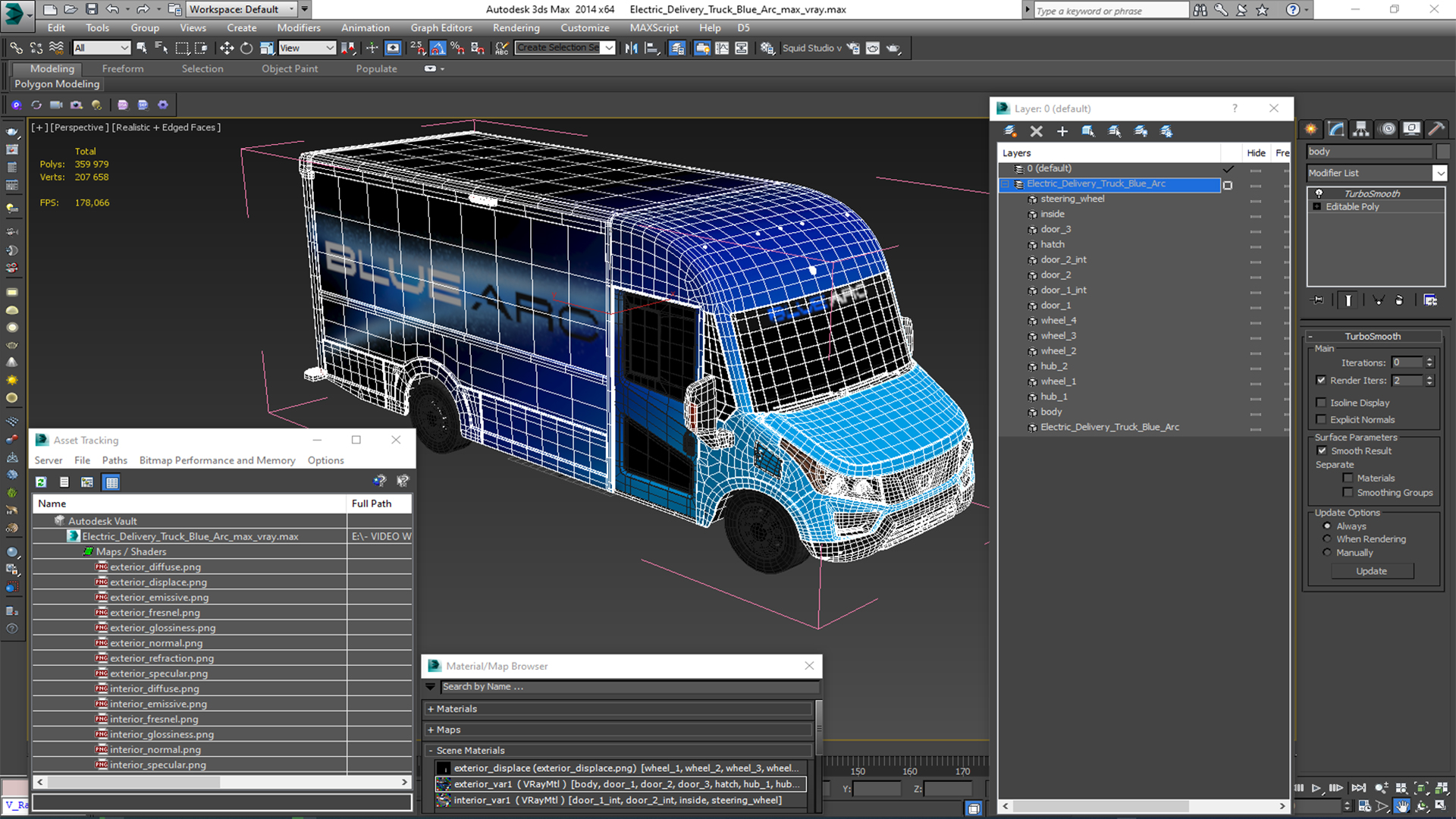Viewport: 1456px width, 819px height.
Task: Click the Polygon Modeling button
Action: pyautogui.click(x=57, y=84)
